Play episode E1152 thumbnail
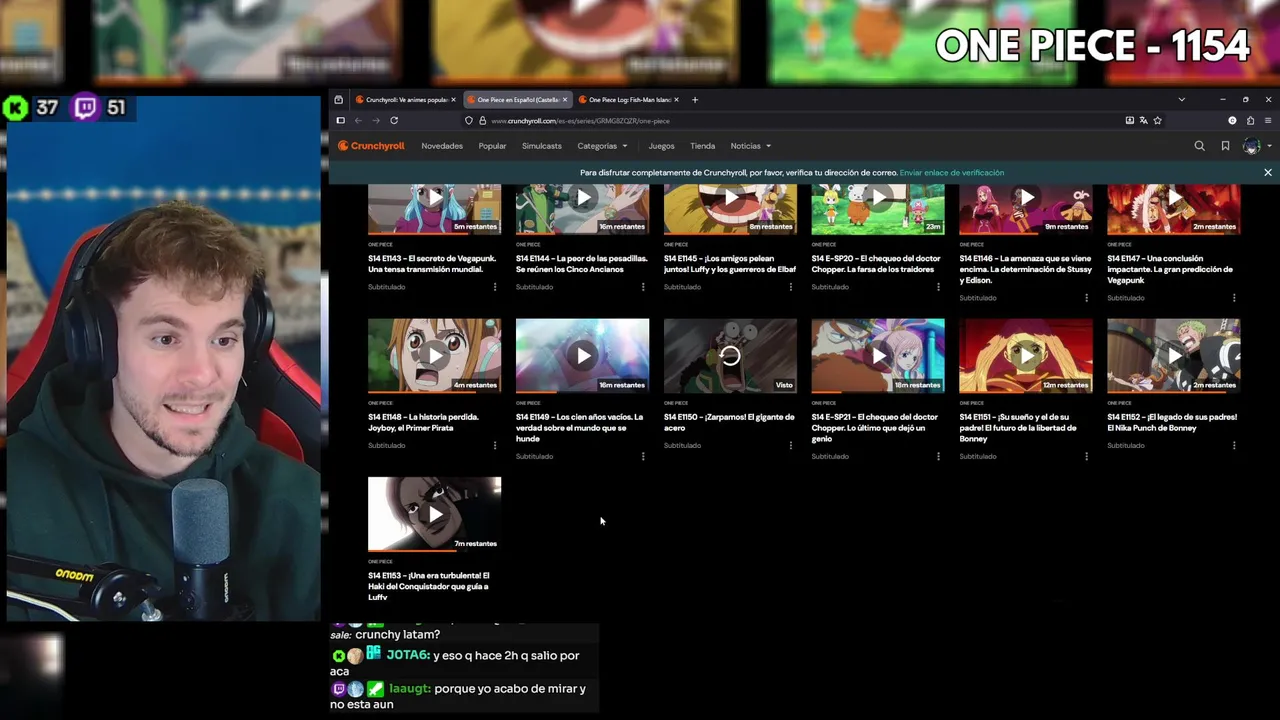 (x=1174, y=355)
